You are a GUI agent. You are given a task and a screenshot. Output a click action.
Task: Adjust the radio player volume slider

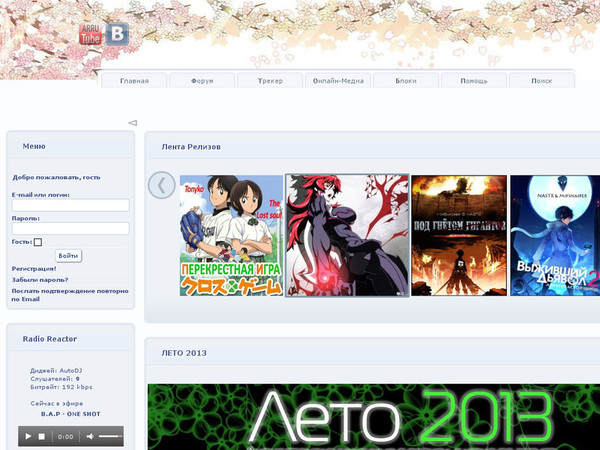110,436
